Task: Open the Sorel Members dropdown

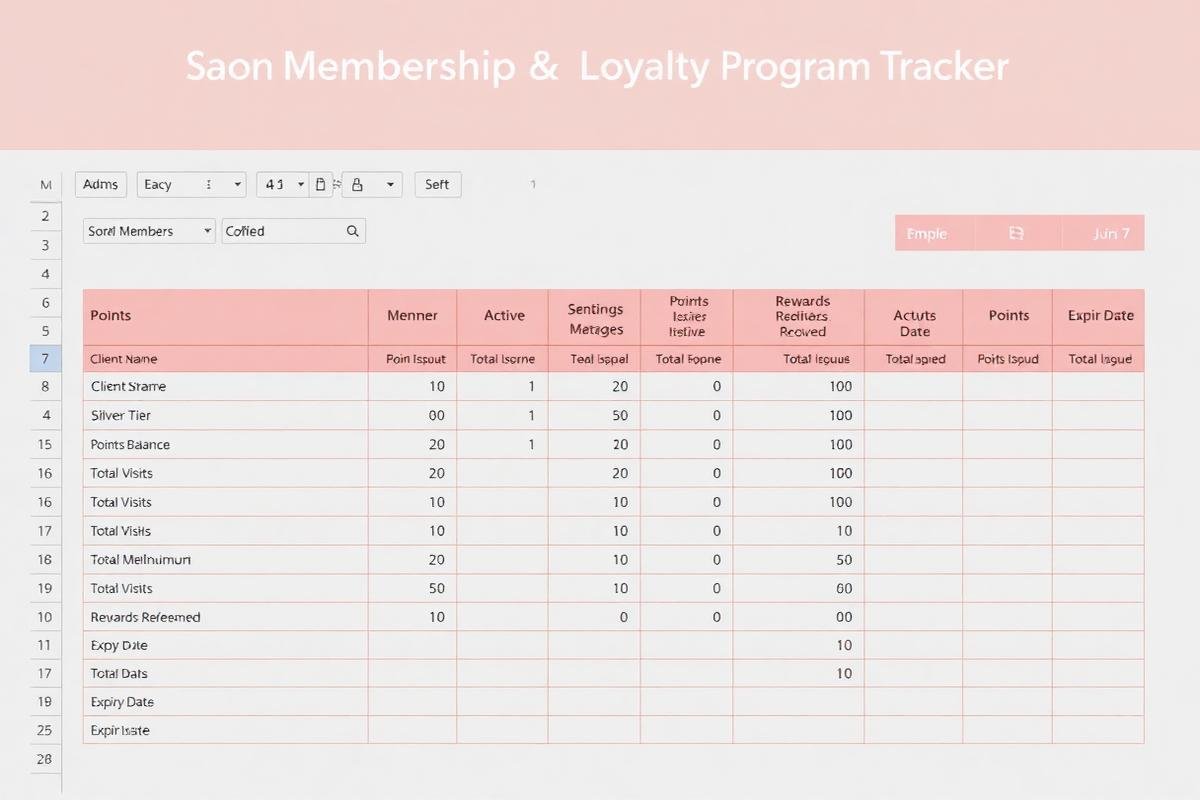Action: click(x=149, y=231)
